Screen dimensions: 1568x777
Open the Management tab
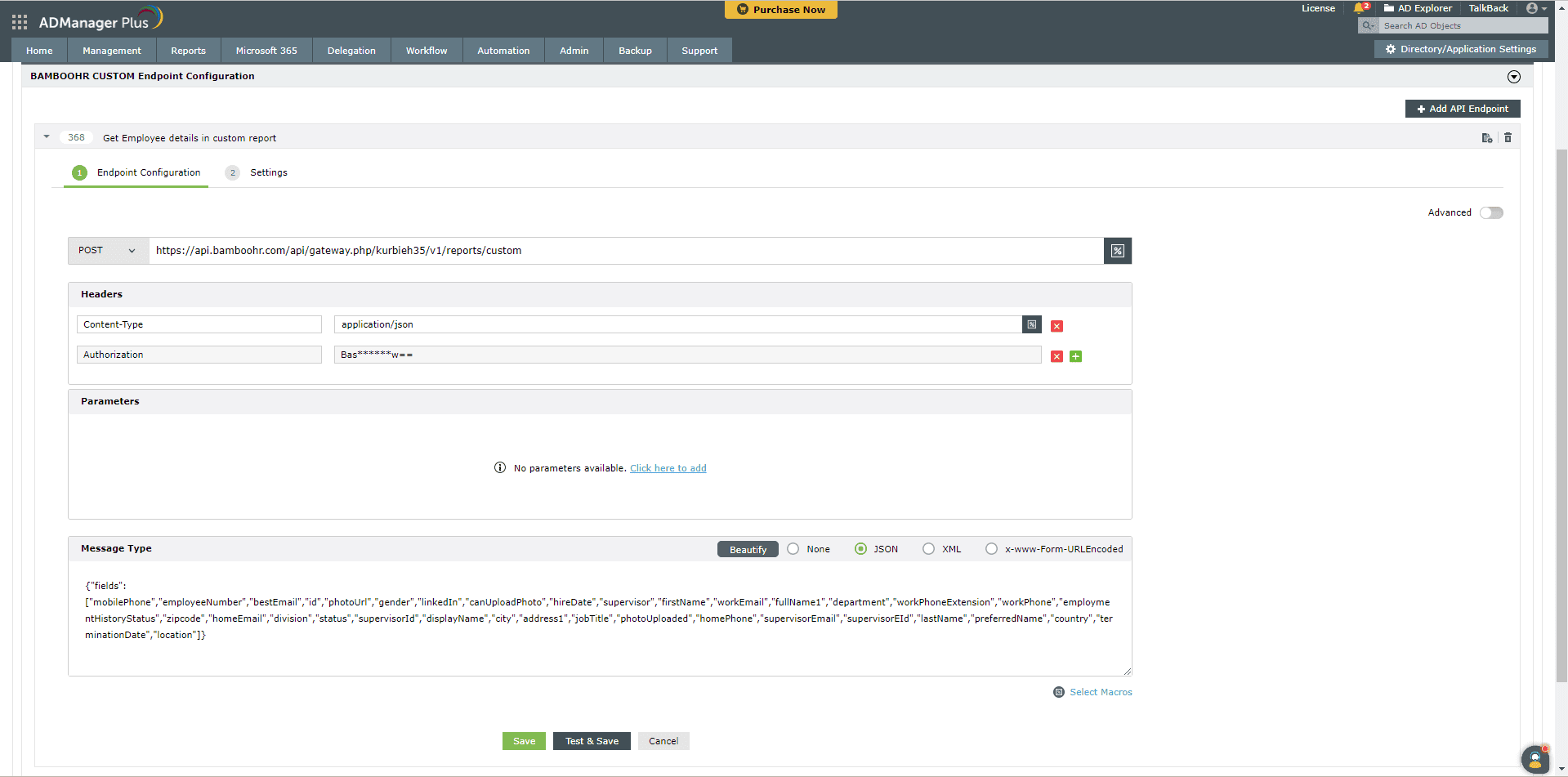(112, 51)
